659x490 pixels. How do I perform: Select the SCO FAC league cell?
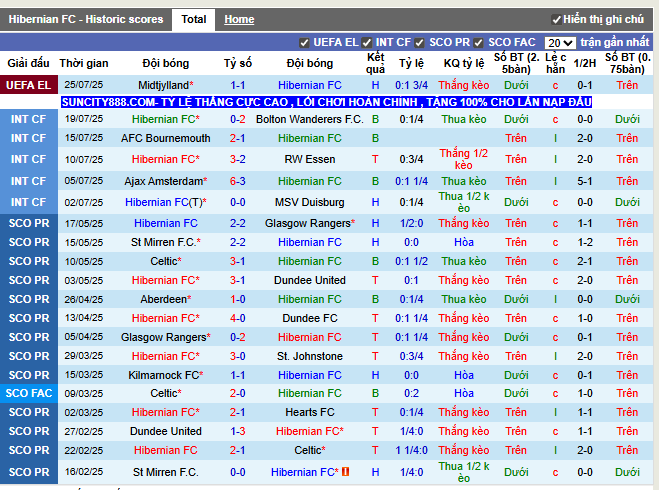click(x=29, y=393)
